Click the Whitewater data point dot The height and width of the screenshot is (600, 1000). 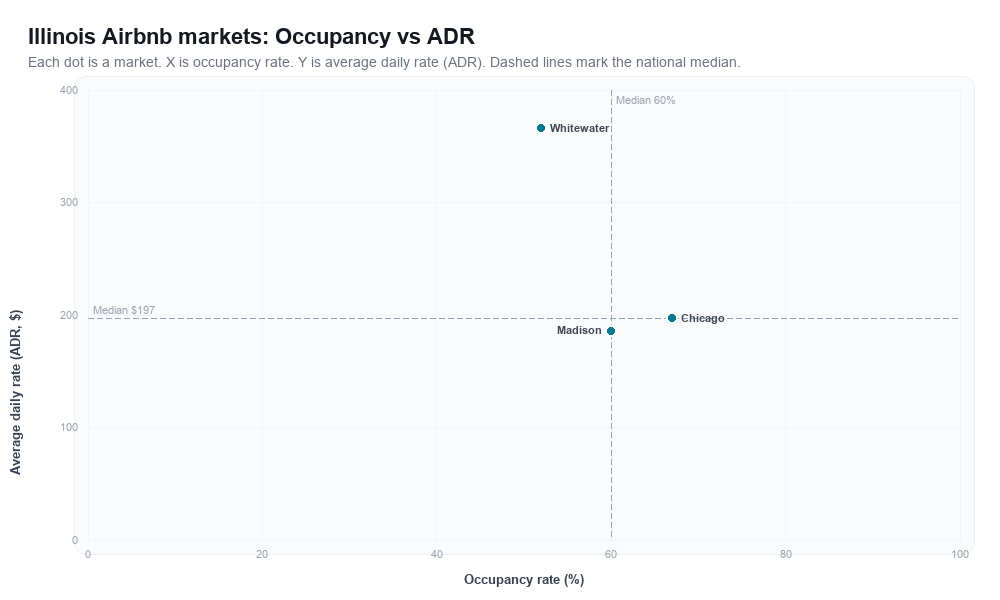pyautogui.click(x=541, y=128)
